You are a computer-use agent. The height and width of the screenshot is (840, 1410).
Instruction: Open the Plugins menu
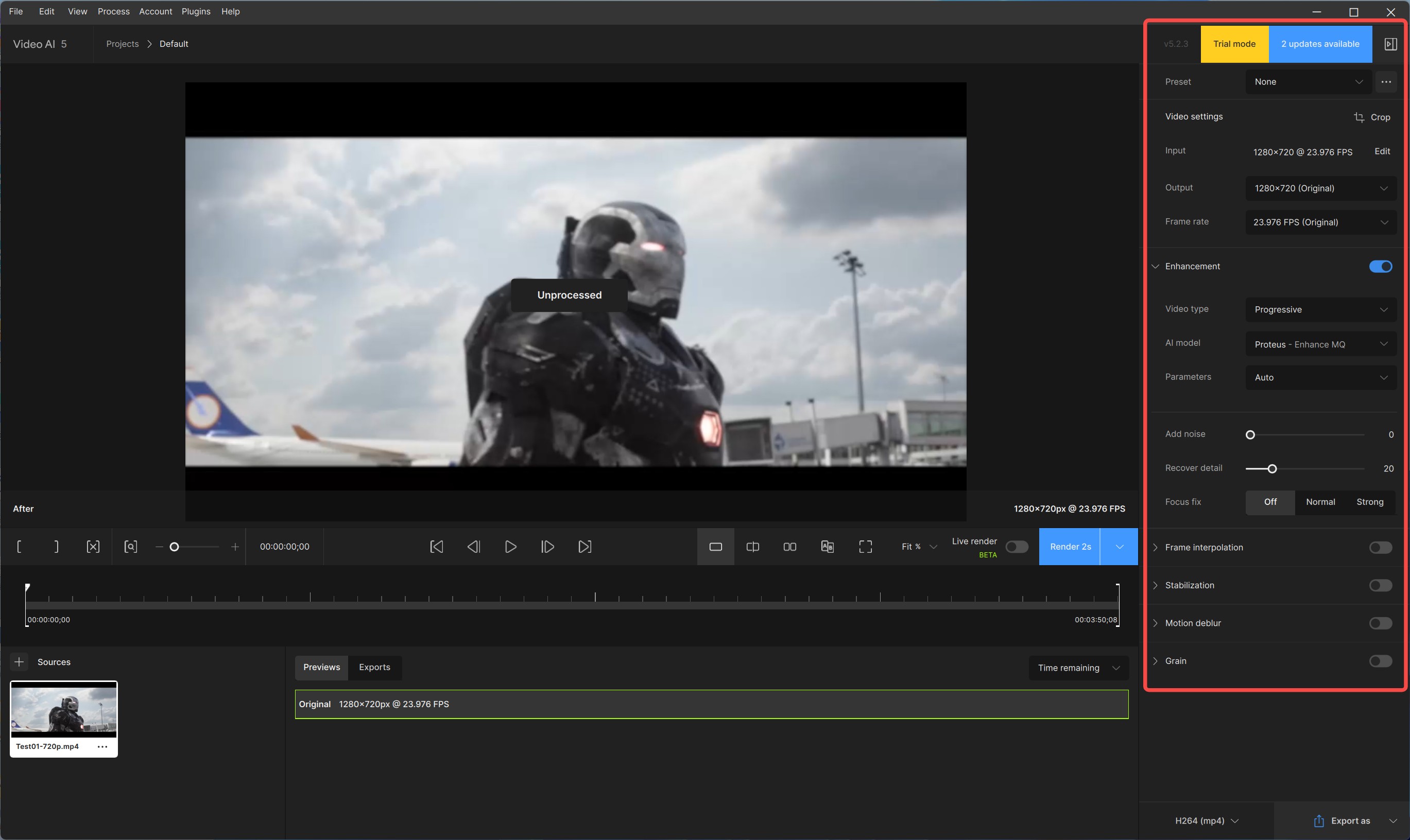tap(196, 11)
